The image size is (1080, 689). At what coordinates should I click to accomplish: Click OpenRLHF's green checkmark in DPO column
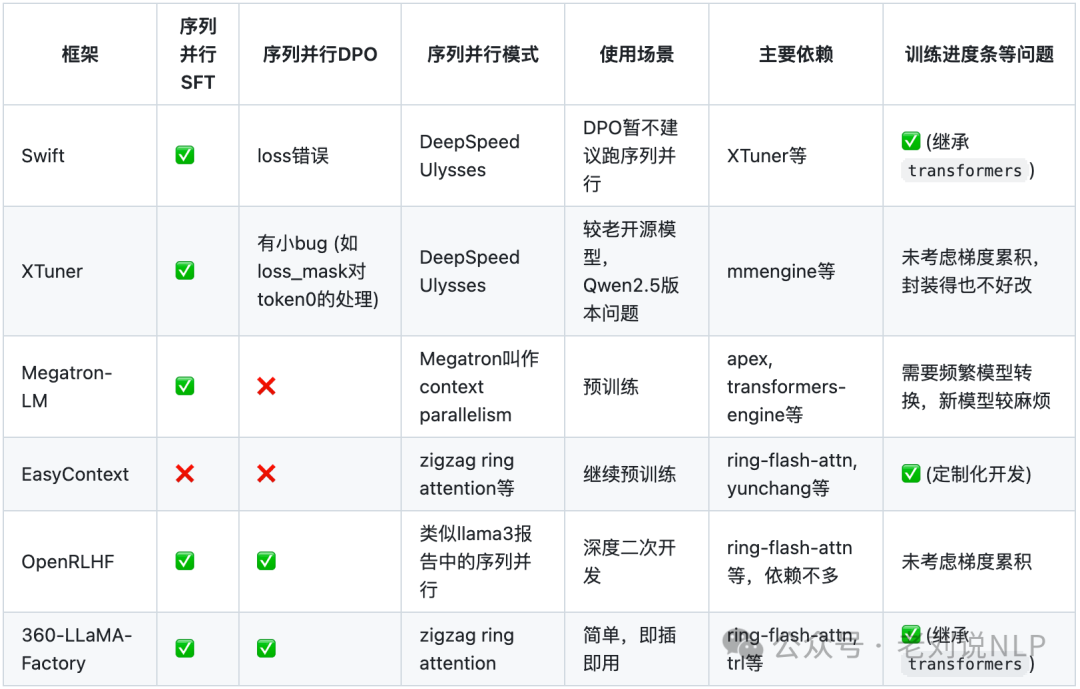pyautogui.click(x=266, y=561)
